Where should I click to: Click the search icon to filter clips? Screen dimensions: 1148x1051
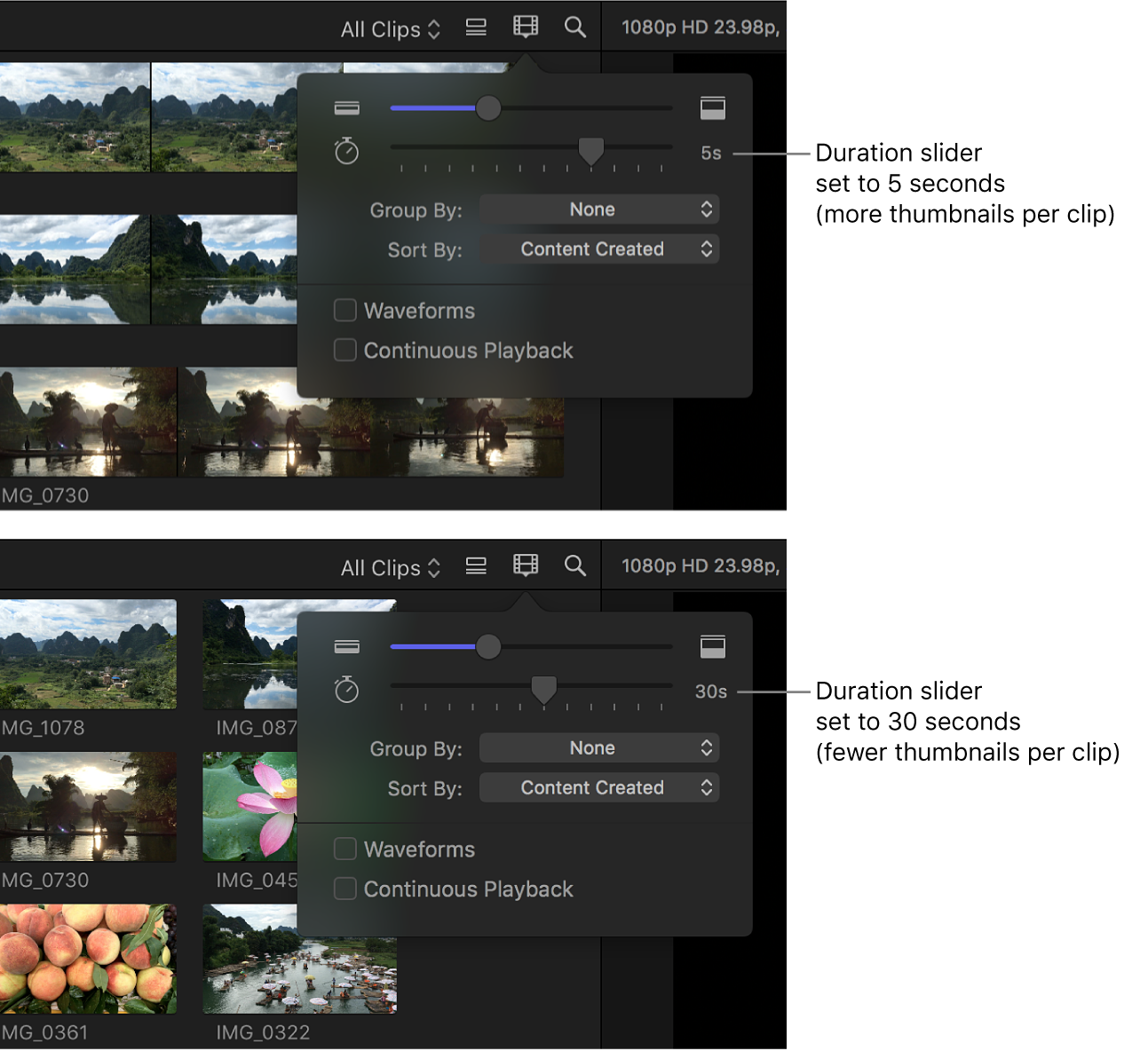coord(575,28)
